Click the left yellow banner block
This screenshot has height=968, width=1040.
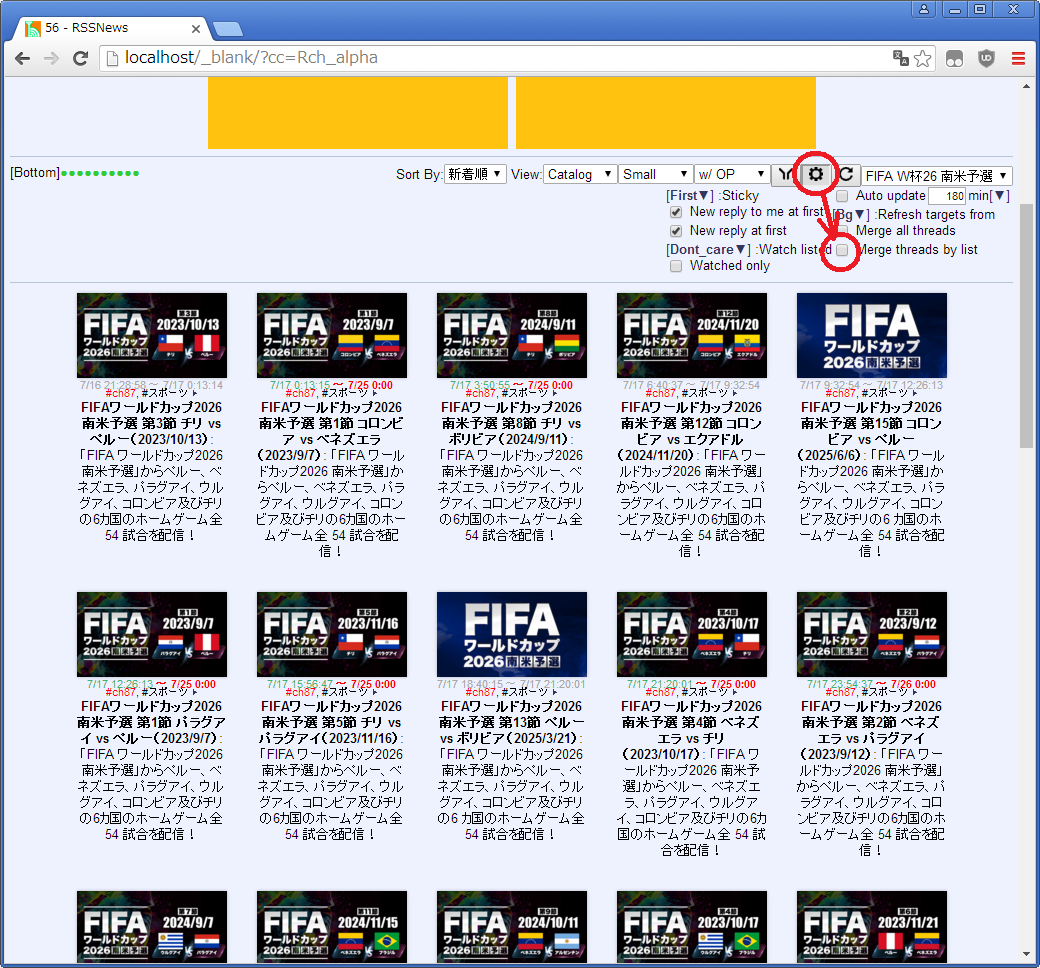[358, 113]
